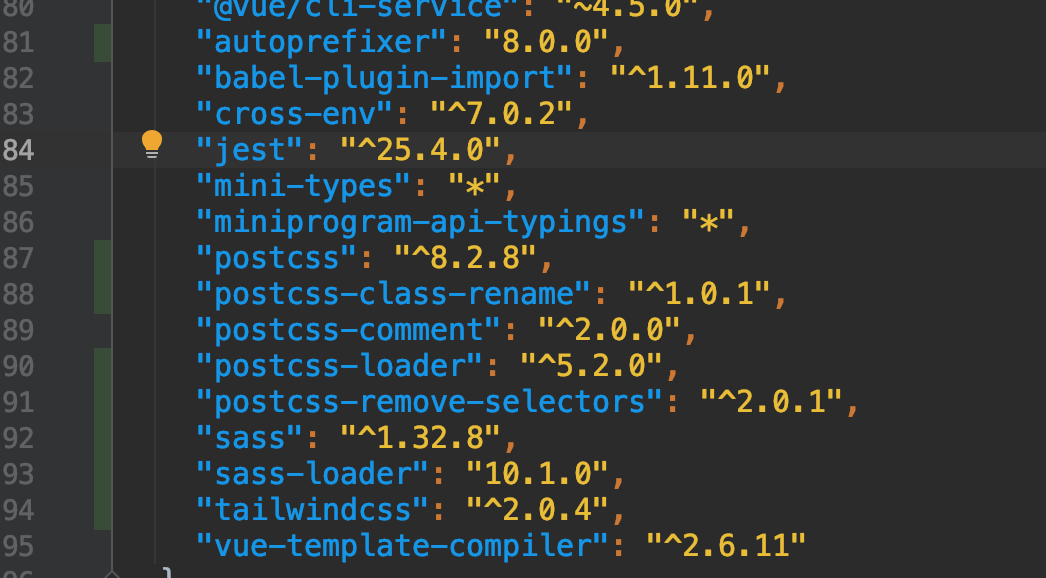Click the "postcss-loader" key
The image size is (1046, 578).
click(x=339, y=366)
